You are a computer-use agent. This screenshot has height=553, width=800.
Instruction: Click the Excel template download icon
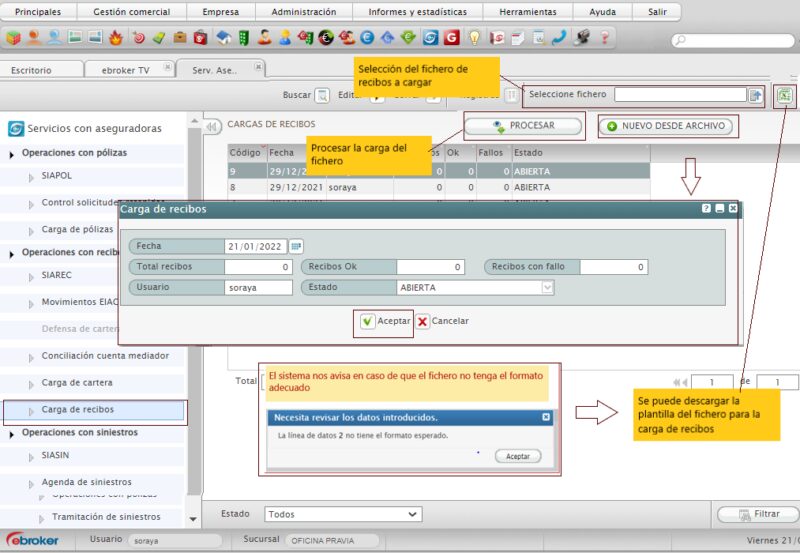(x=785, y=95)
